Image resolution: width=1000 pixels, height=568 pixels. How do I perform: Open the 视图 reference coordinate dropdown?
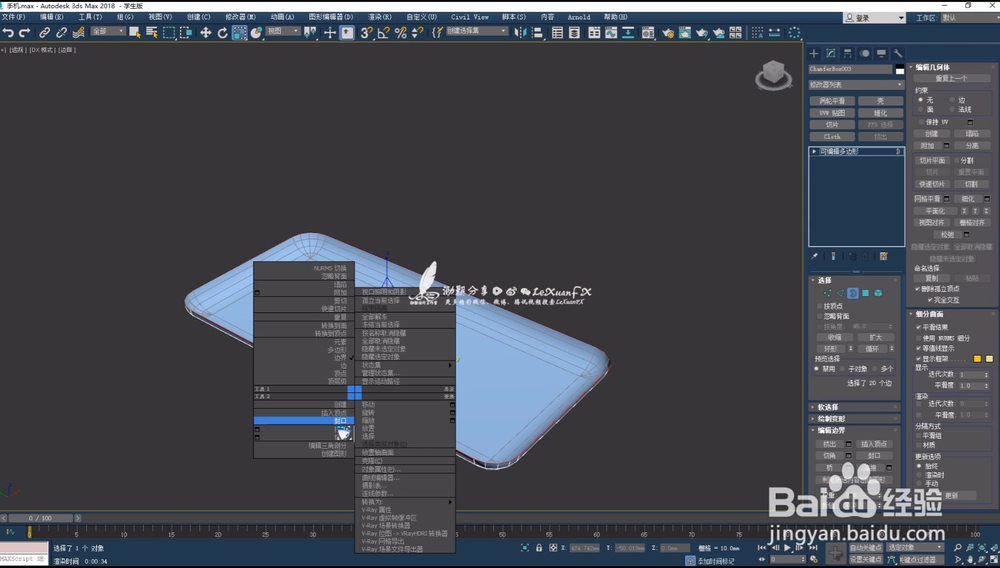click(283, 31)
